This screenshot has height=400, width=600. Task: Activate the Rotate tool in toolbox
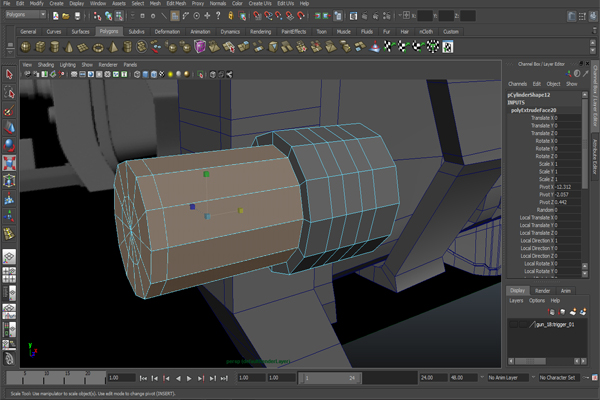(x=9, y=145)
